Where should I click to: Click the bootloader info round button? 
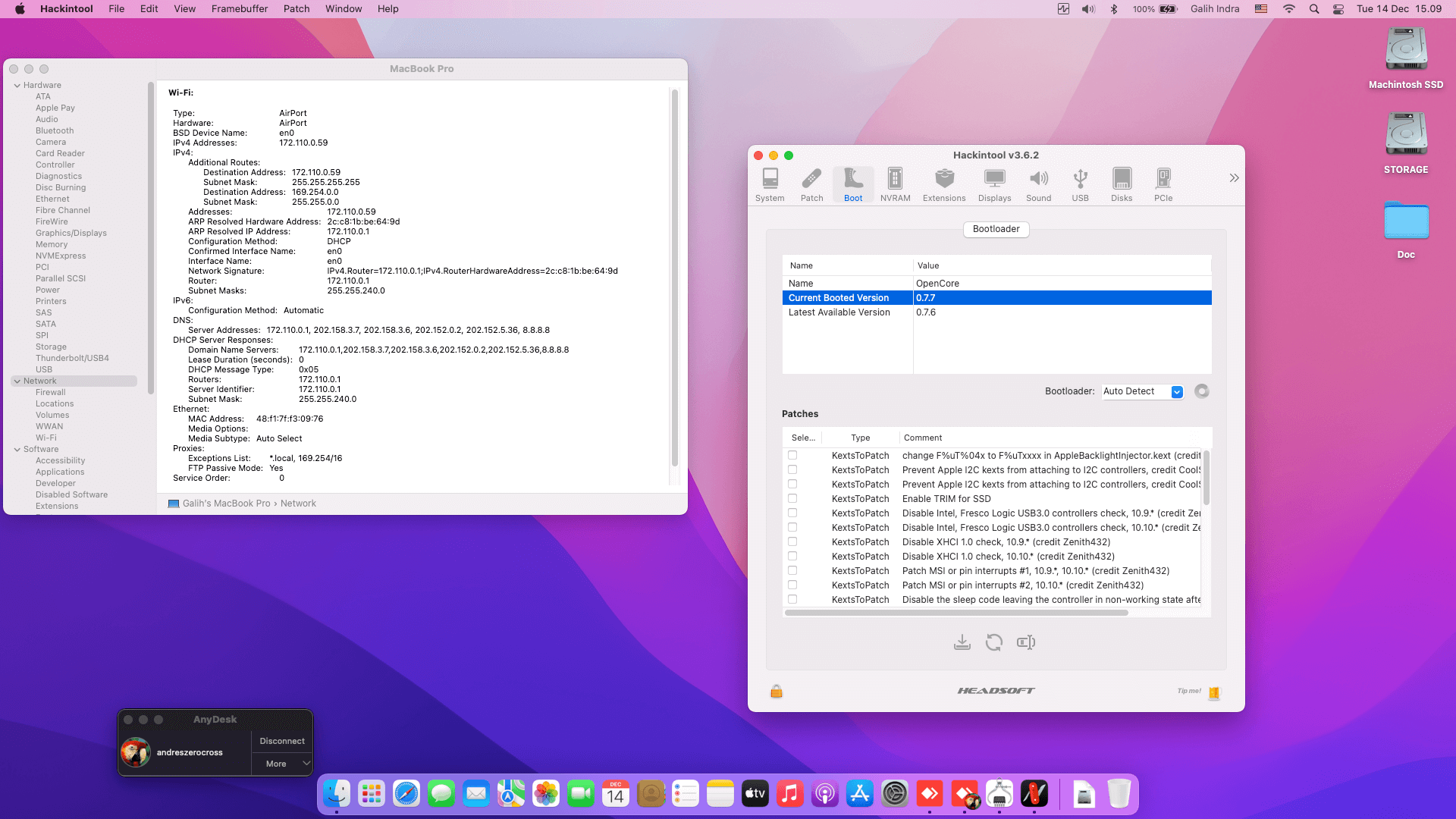click(x=1201, y=391)
